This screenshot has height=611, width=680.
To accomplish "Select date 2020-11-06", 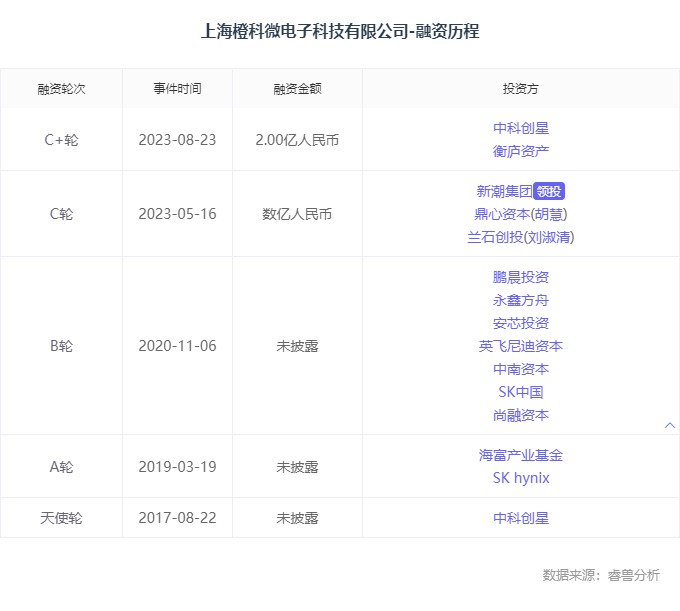I will point(177,346).
